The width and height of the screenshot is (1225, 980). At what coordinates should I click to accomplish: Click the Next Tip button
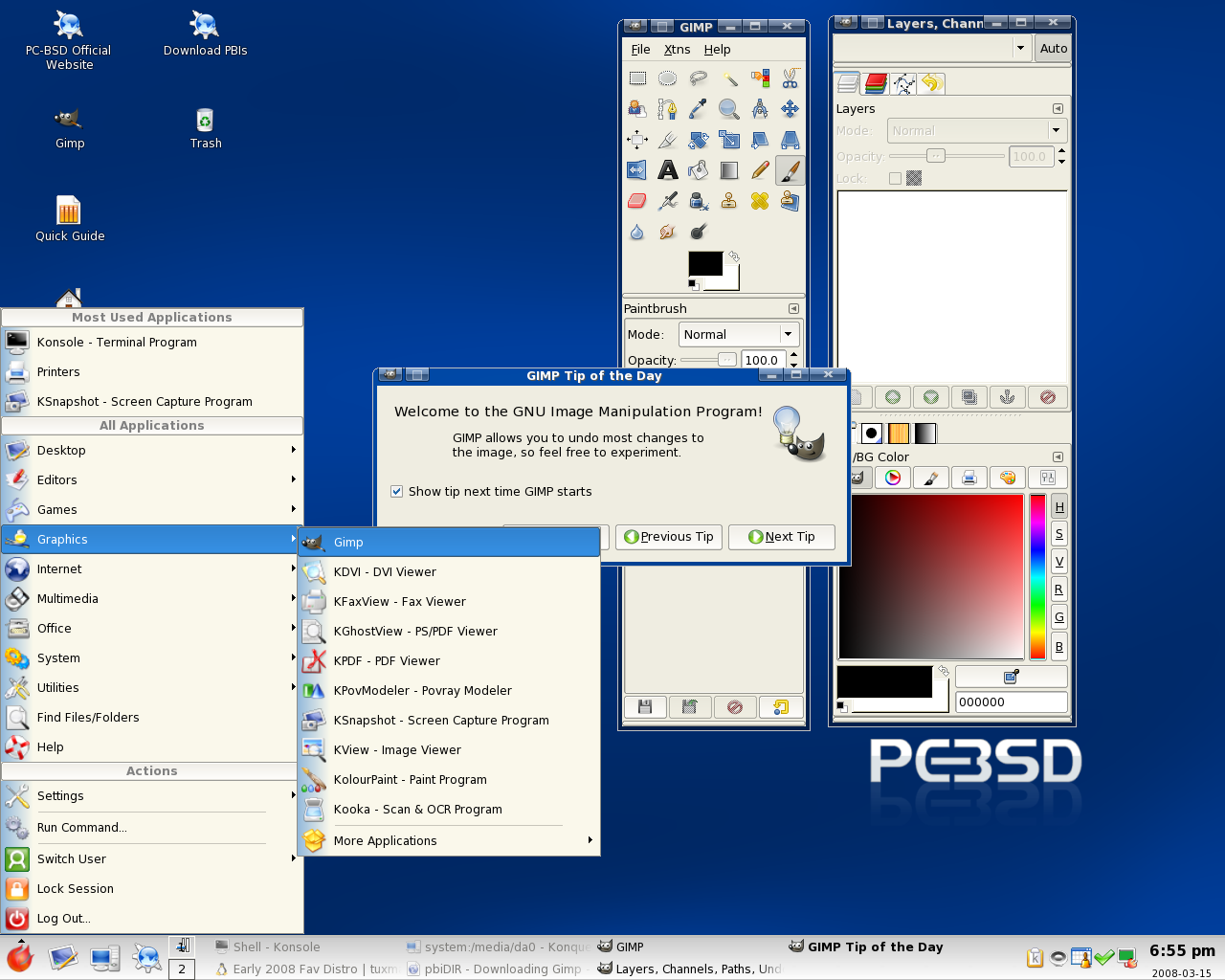tap(782, 537)
